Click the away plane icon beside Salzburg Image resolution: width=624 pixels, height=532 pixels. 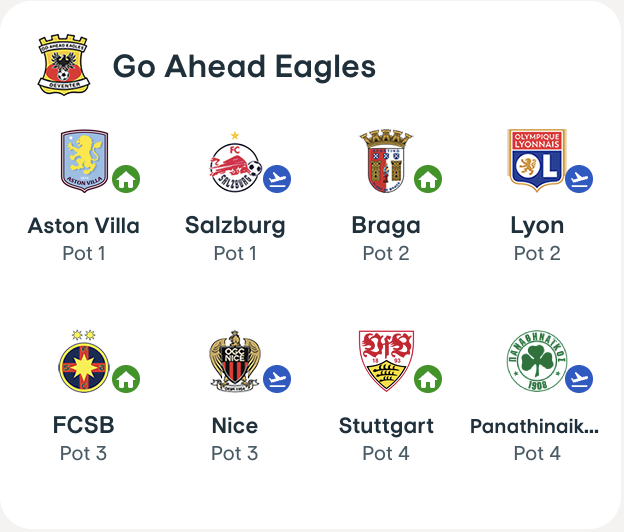(277, 179)
